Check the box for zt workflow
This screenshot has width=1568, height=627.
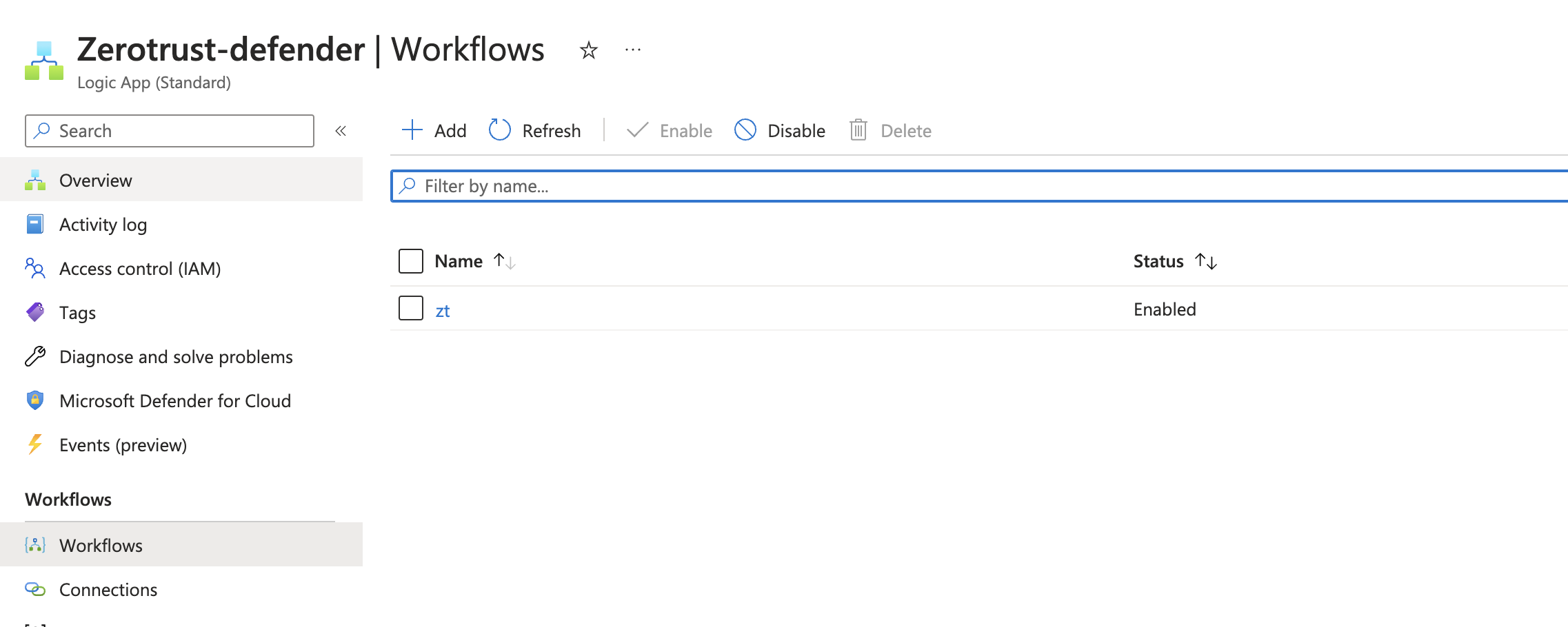pos(411,308)
